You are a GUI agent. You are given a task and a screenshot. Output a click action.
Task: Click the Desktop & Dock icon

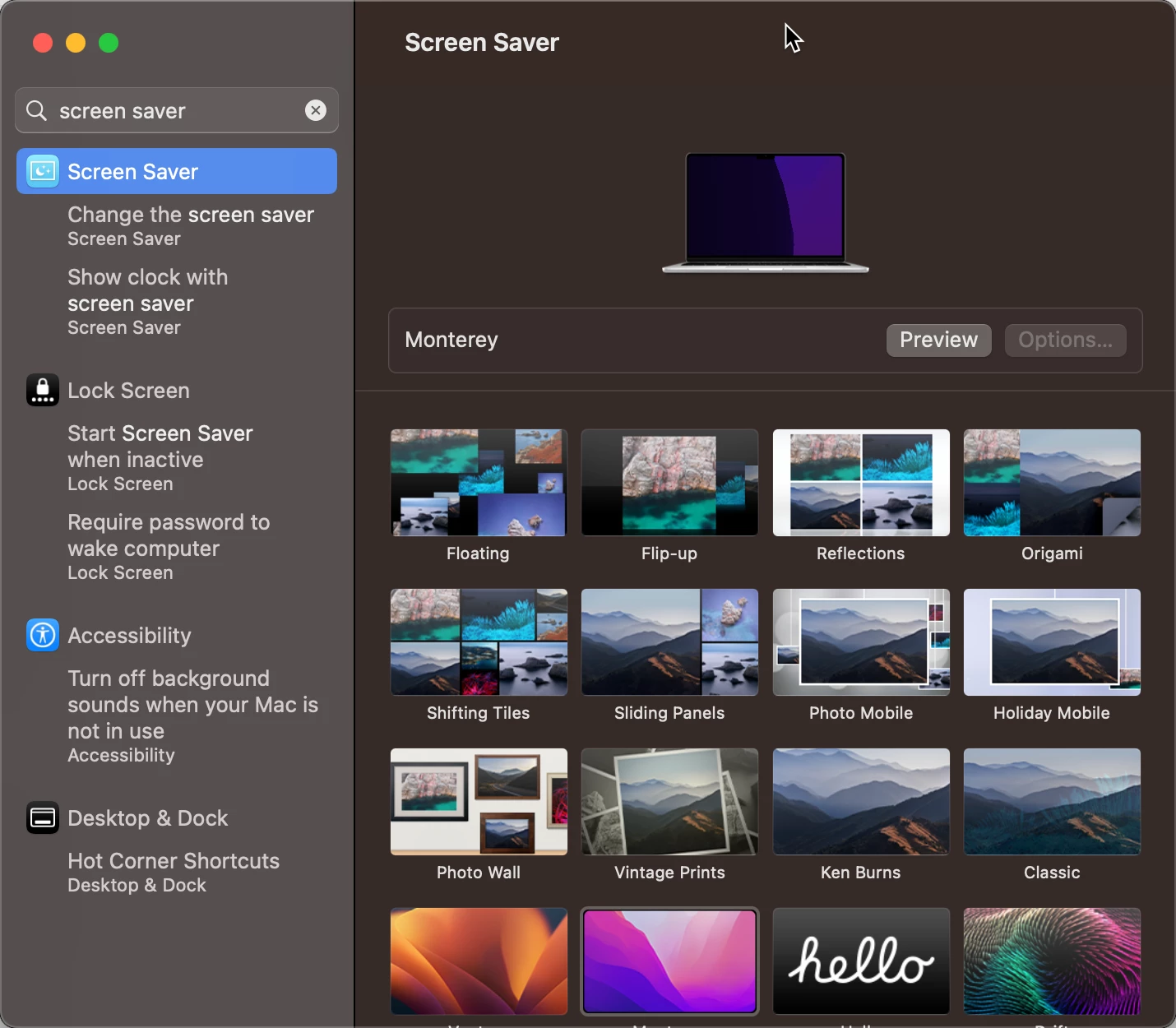click(x=43, y=817)
